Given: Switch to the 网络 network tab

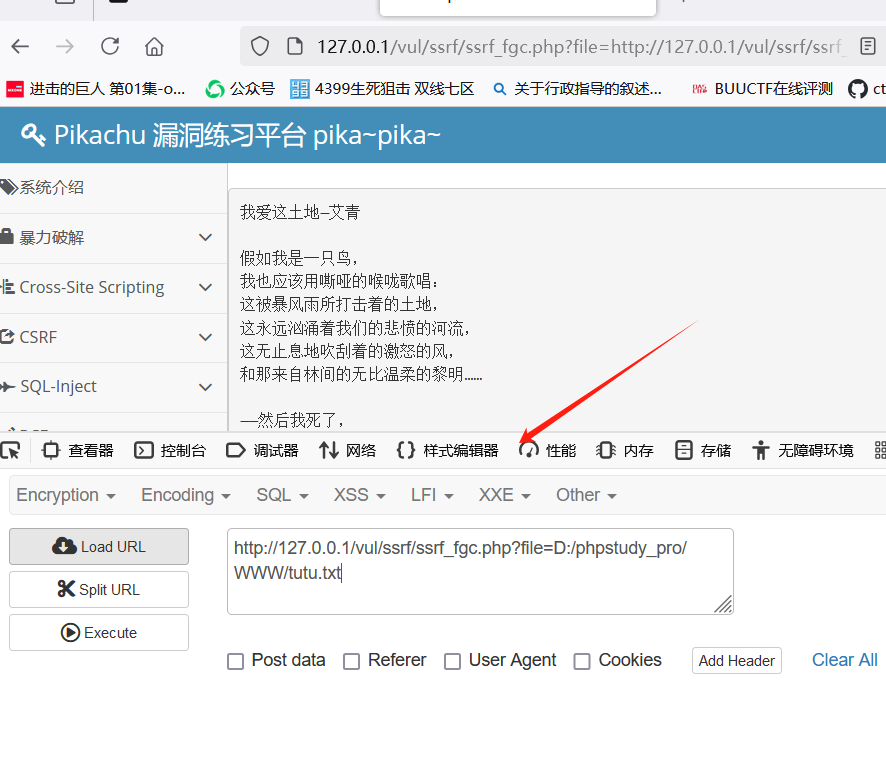Looking at the screenshot, I should click(x=348, y=450).
